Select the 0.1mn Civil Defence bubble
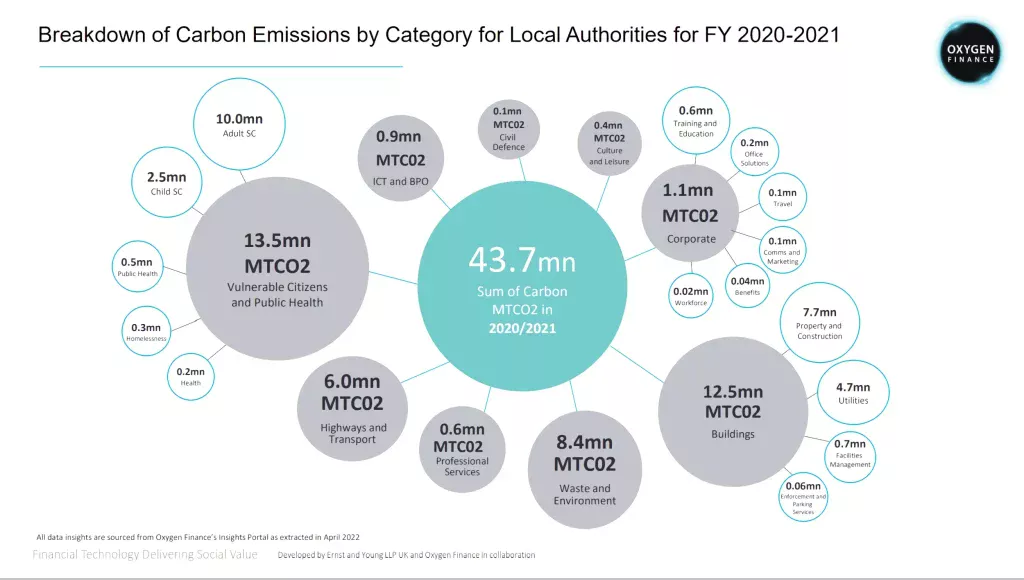Viewport: 1024px width, 580px height. [x=508, y=129]
